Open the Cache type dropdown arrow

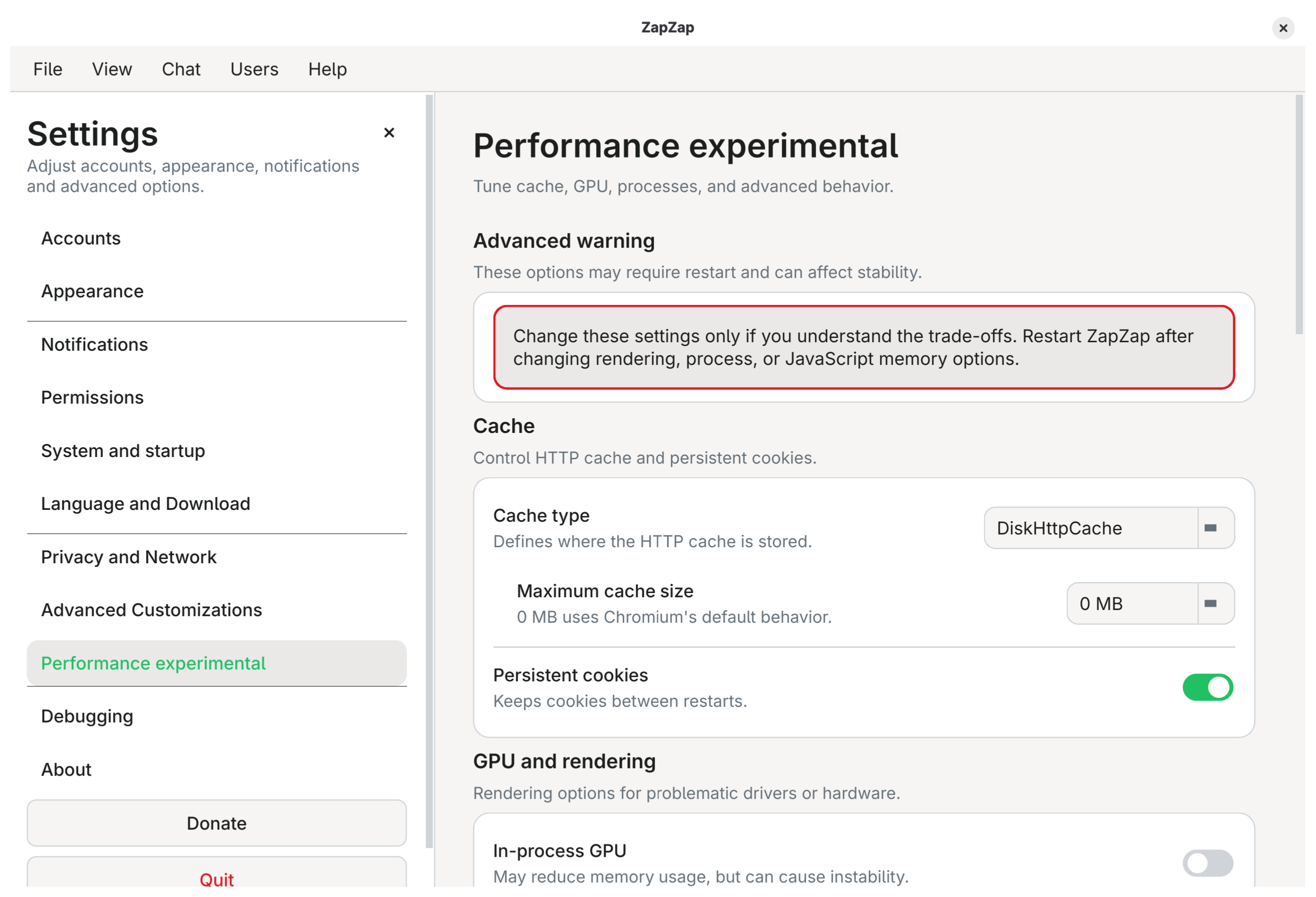coord(1216,528)
